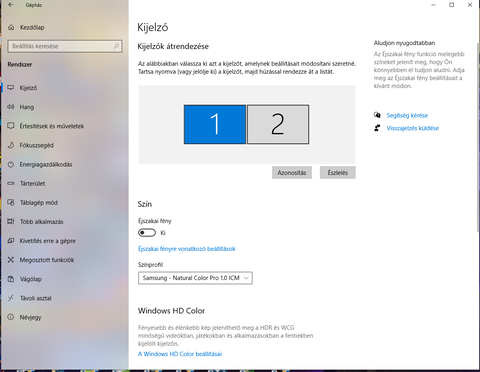Click the Távoli asztal icon
The image size is (480, 372).
point(11,298)
